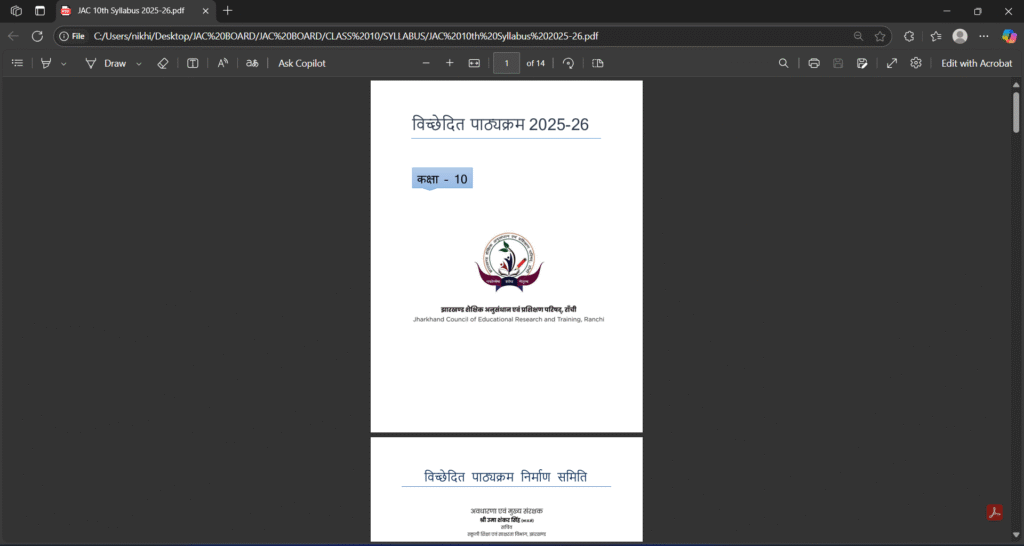Open Settings and more ellipsis menu
Viewport: 1024px width, 546px height.
click(x=984, y=36)
